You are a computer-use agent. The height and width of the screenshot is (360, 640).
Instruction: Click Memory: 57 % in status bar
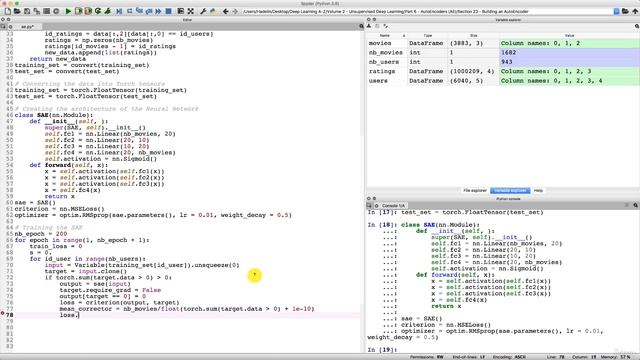pos(615,357)
